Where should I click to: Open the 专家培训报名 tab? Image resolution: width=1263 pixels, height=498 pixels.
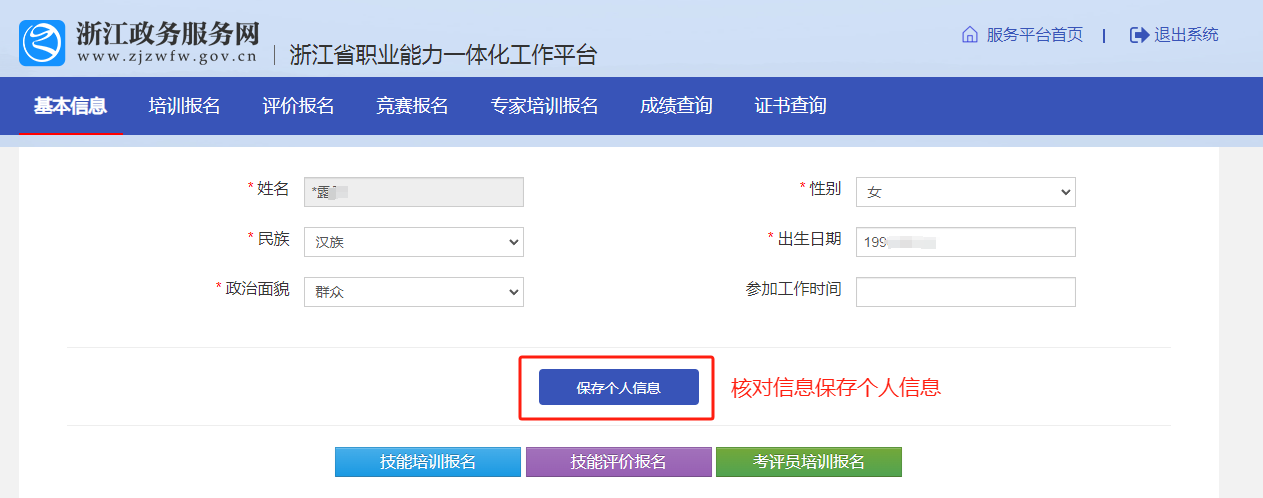click(x=544, y=106)
